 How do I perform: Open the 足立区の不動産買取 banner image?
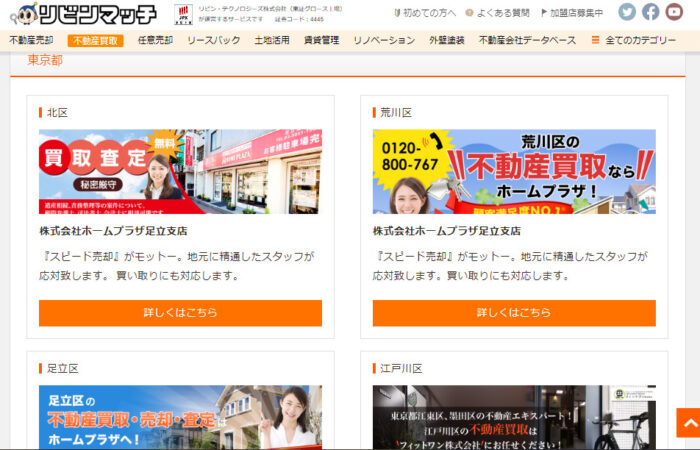(180, 417)
